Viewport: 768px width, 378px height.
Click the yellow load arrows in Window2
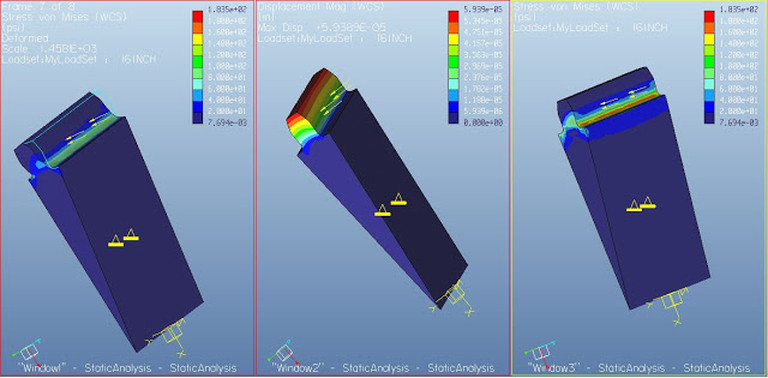point(333,100)
